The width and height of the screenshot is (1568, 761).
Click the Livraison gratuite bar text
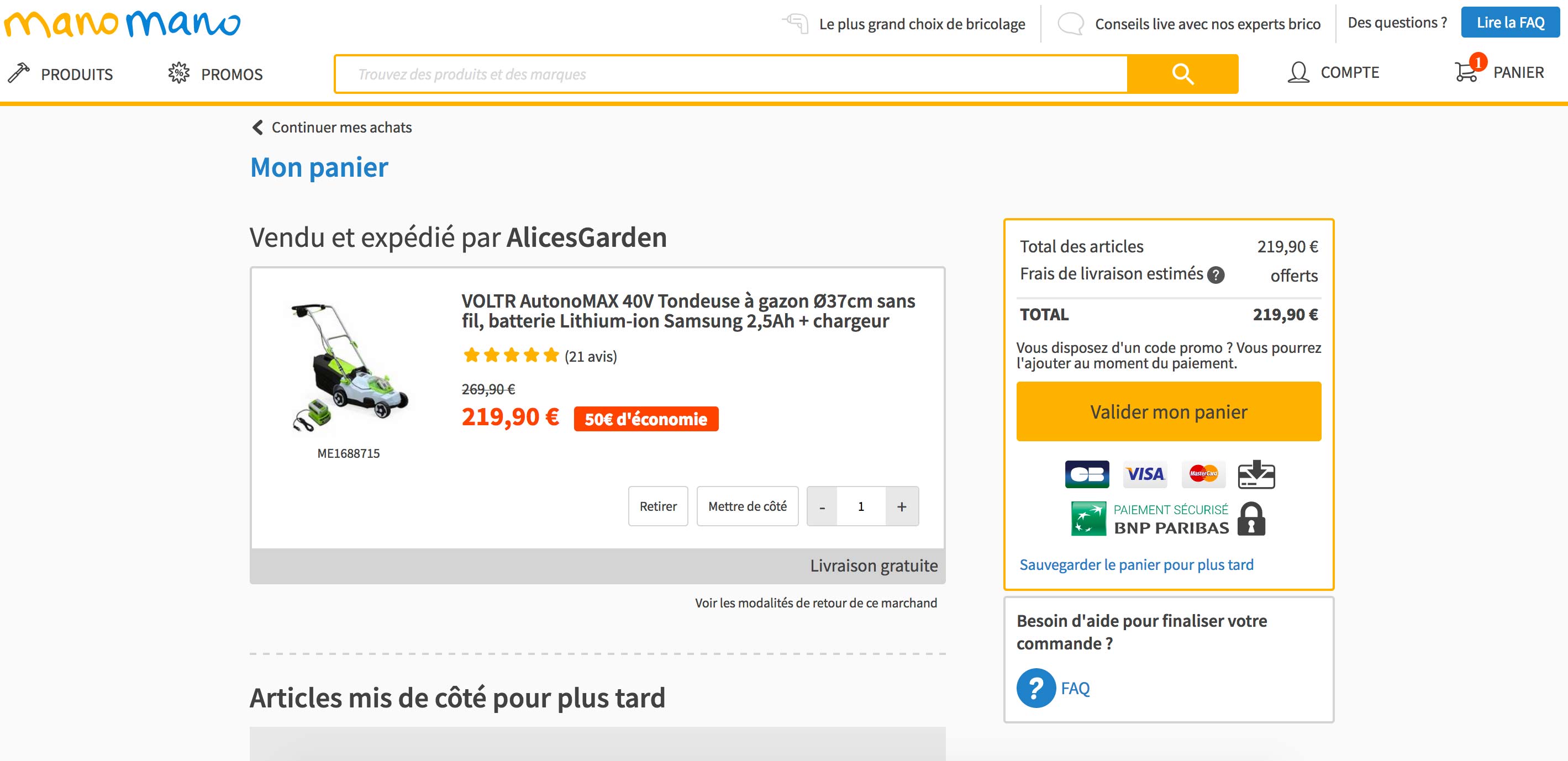(874, 566)
